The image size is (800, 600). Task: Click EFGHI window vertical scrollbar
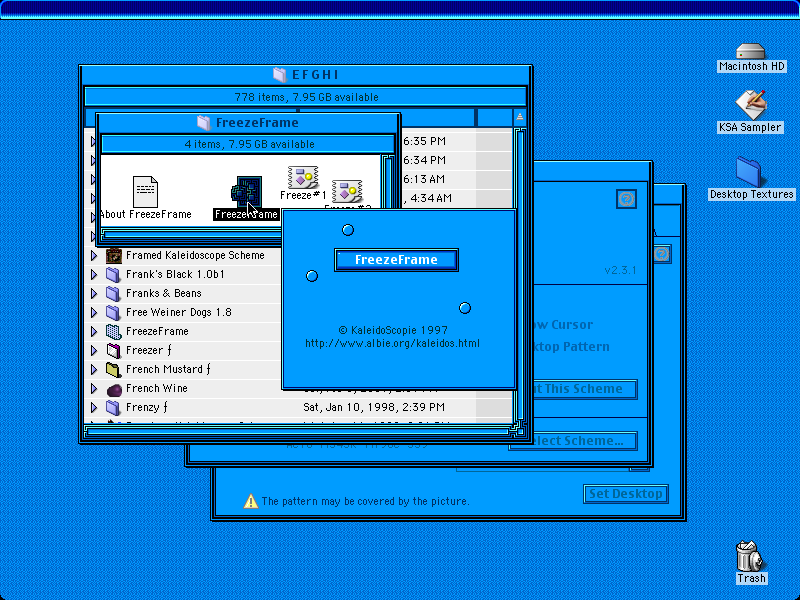[520, 276]
